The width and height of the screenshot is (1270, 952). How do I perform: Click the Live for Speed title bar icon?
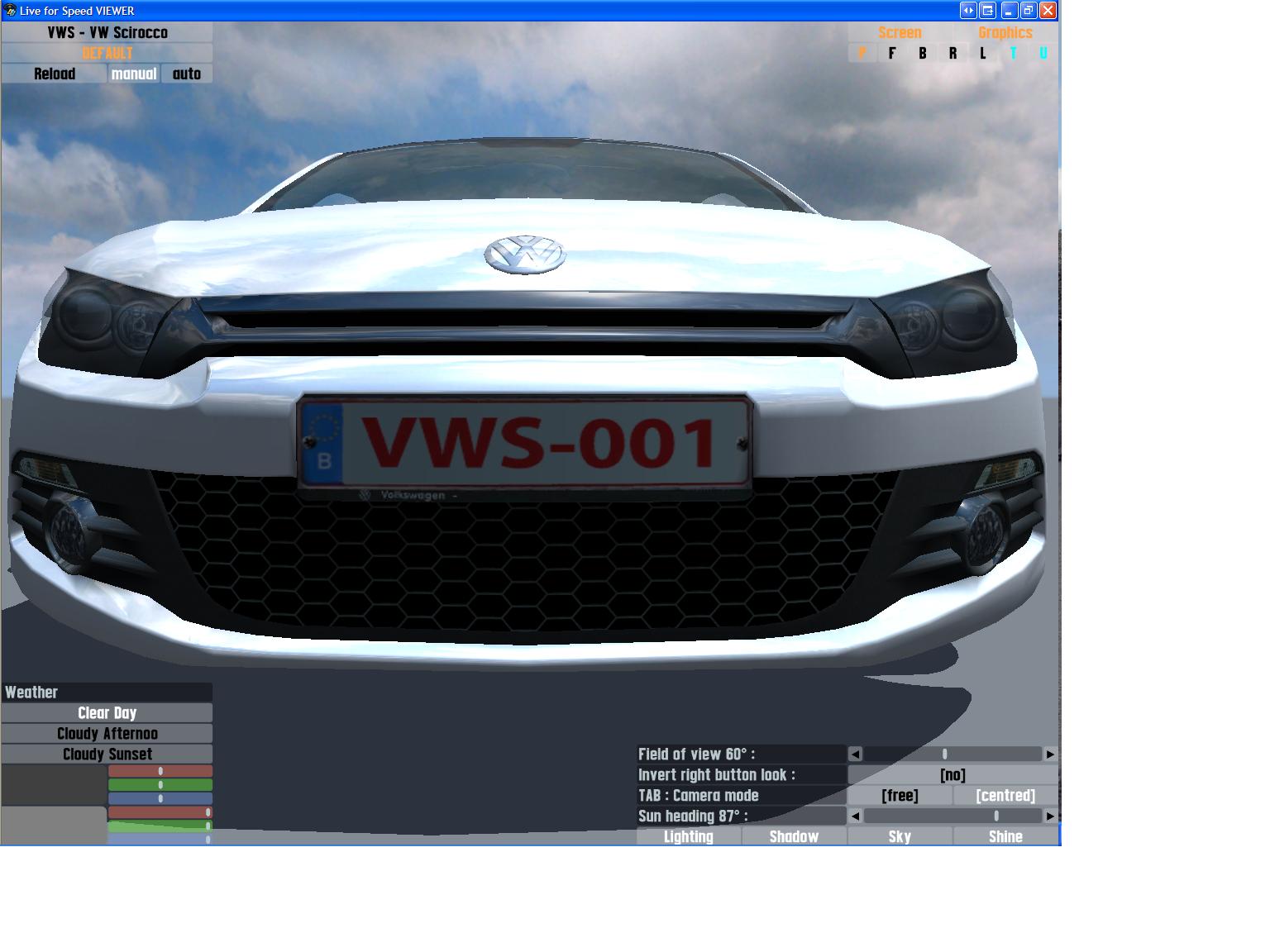tap(11, 11)
